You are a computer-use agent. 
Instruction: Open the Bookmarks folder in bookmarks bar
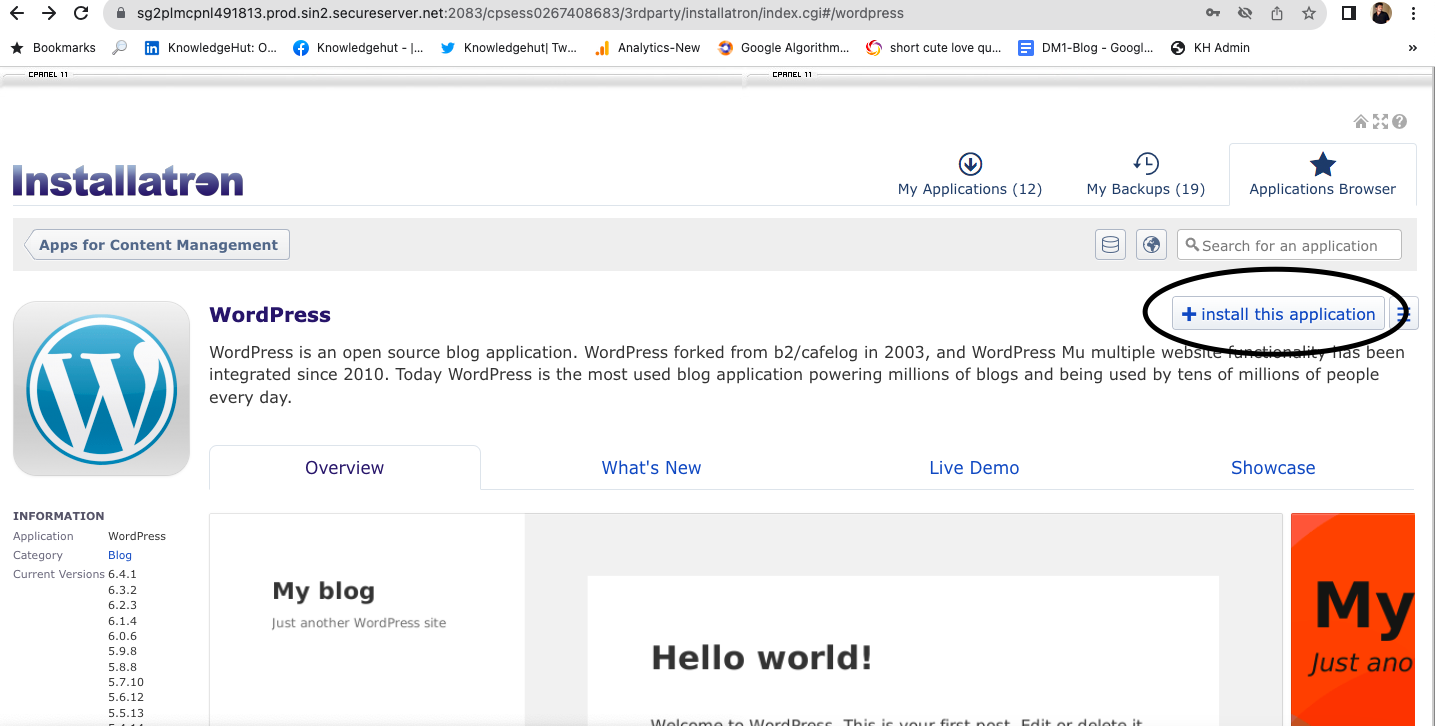point(53,47)
